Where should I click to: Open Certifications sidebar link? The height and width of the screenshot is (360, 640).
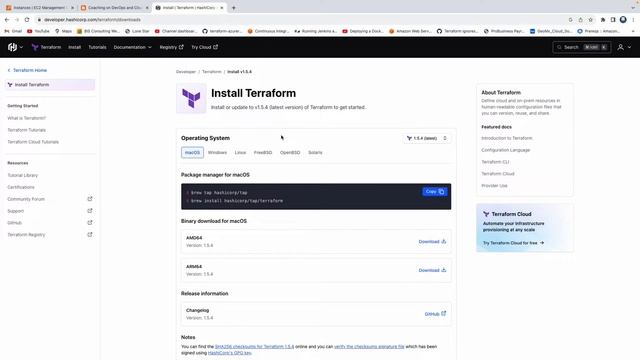[21, 187]
